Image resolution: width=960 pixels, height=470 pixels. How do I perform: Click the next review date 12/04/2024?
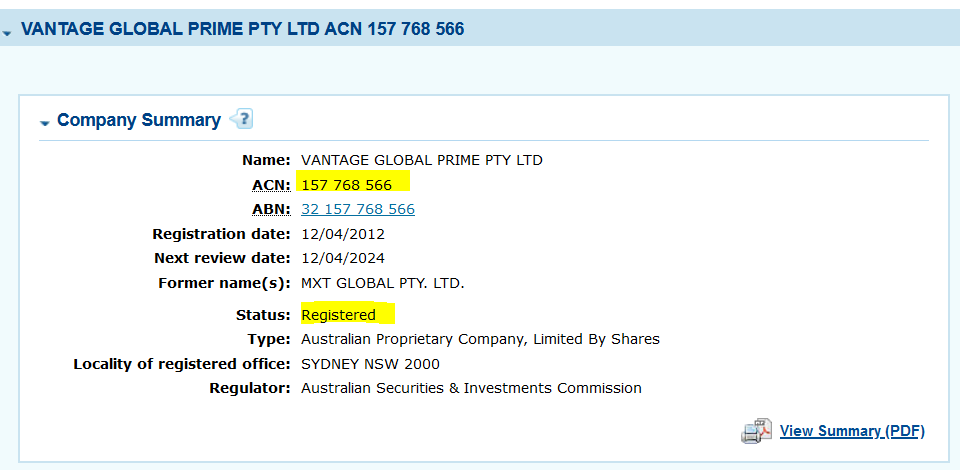click(x=343, y=258)
